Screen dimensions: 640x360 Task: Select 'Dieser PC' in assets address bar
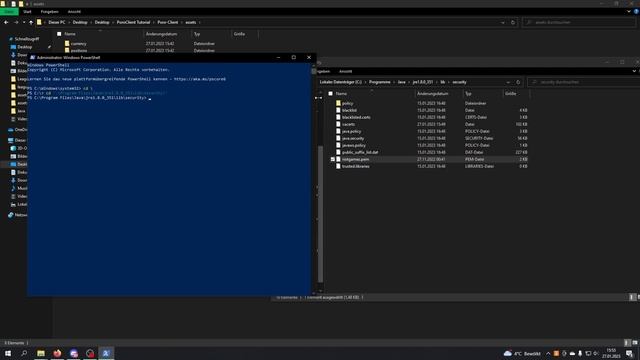point(57,22)
